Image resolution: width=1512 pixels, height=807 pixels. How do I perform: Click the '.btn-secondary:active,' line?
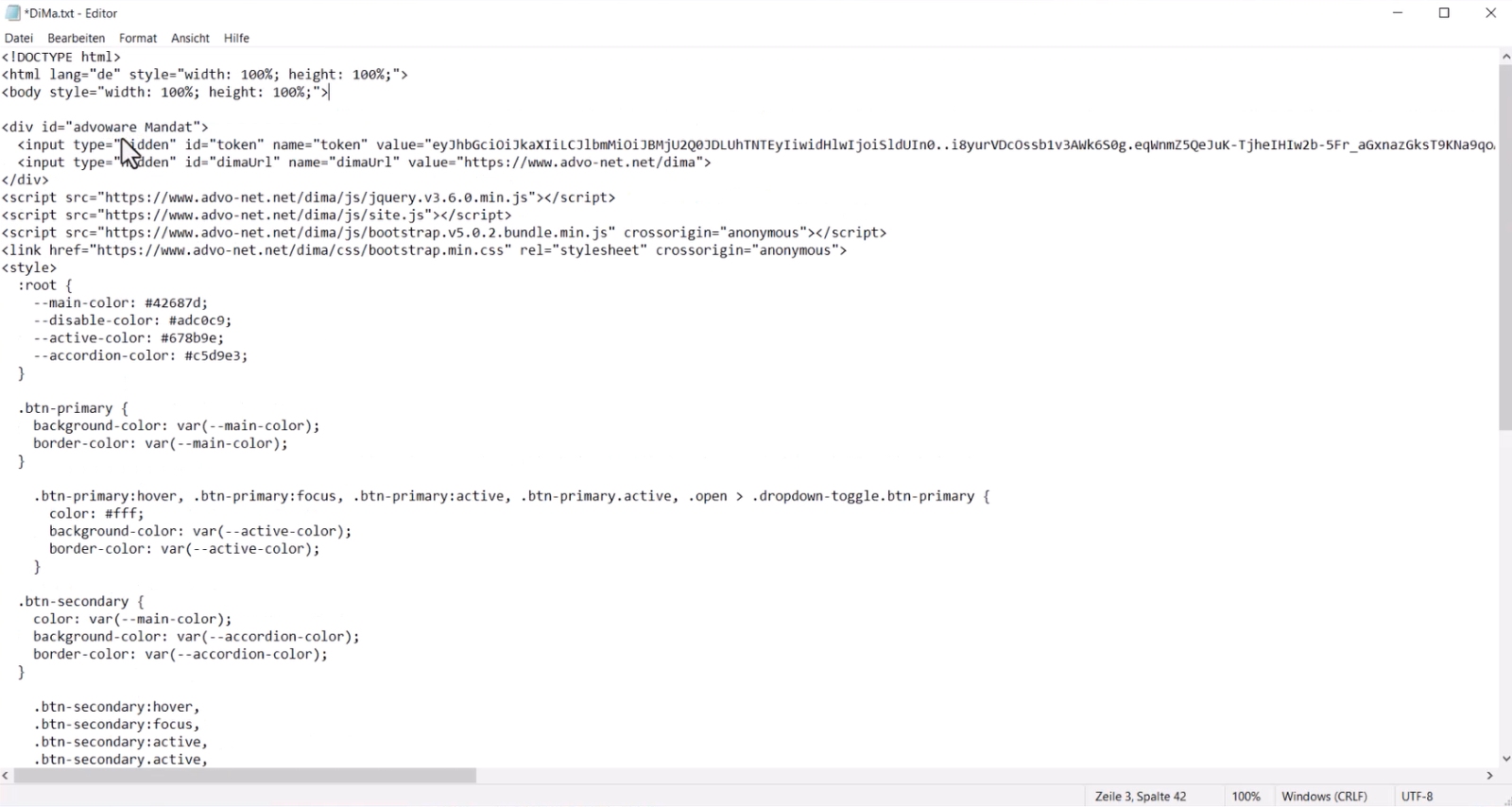pyautogui.click(x=121, y=742)
